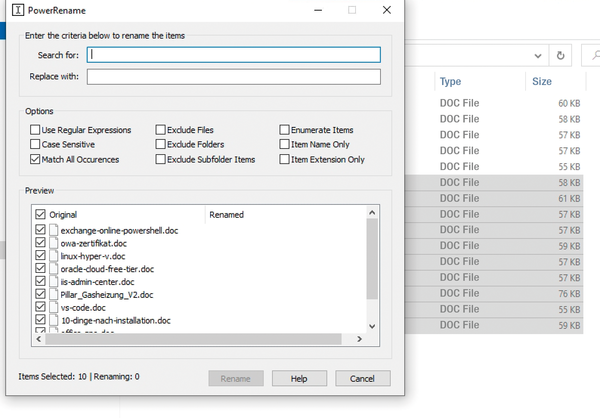The width and height of the screenshot is (600, 418).
Task: Click the file icon of linux-hyper-v.doc
Action: pyautogui.click(x=54, y=256)
